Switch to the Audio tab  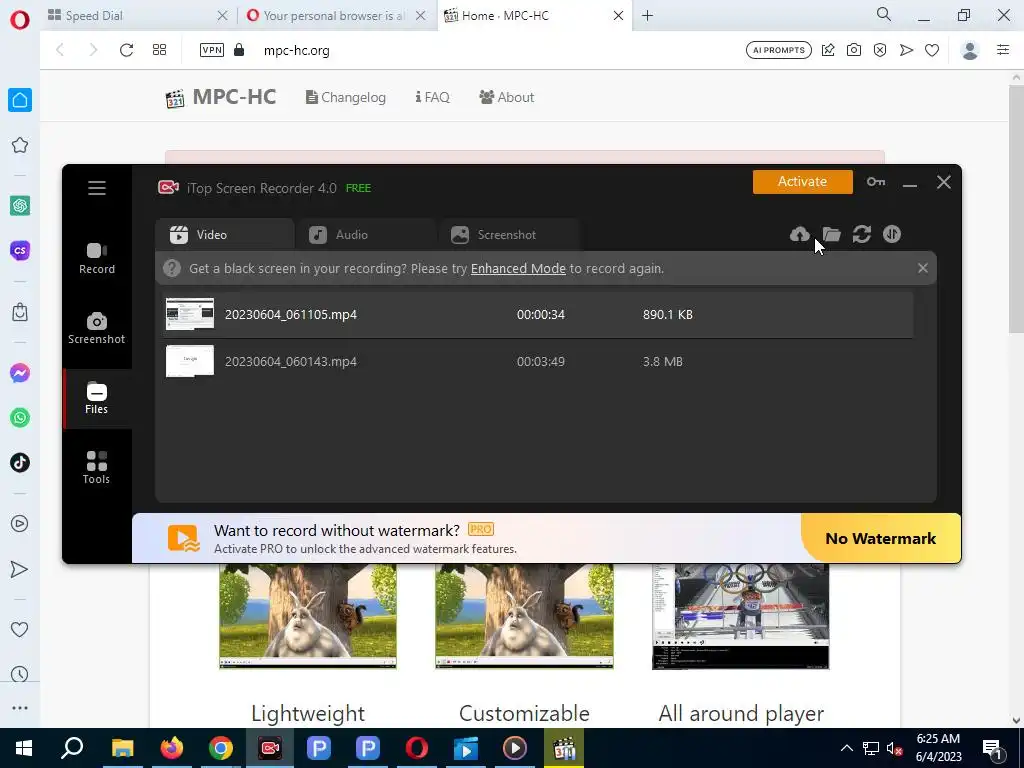click(x=366, y=234)
